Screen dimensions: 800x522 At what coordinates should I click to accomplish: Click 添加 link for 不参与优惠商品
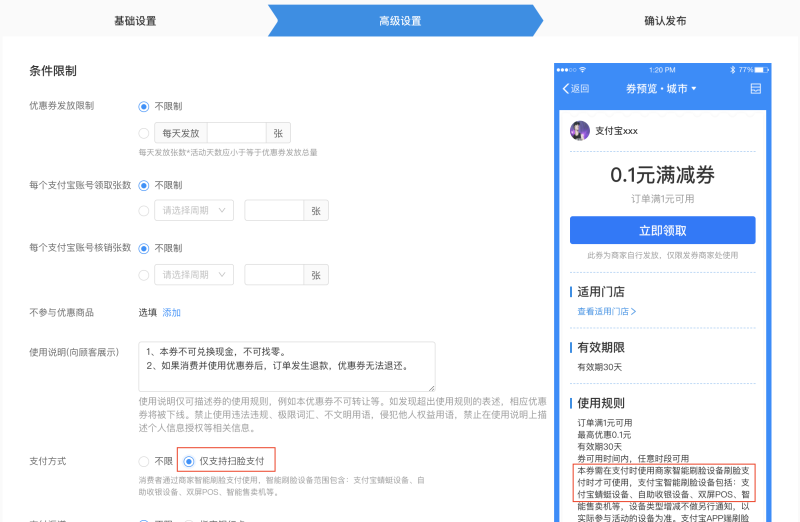tap(171, 312)
